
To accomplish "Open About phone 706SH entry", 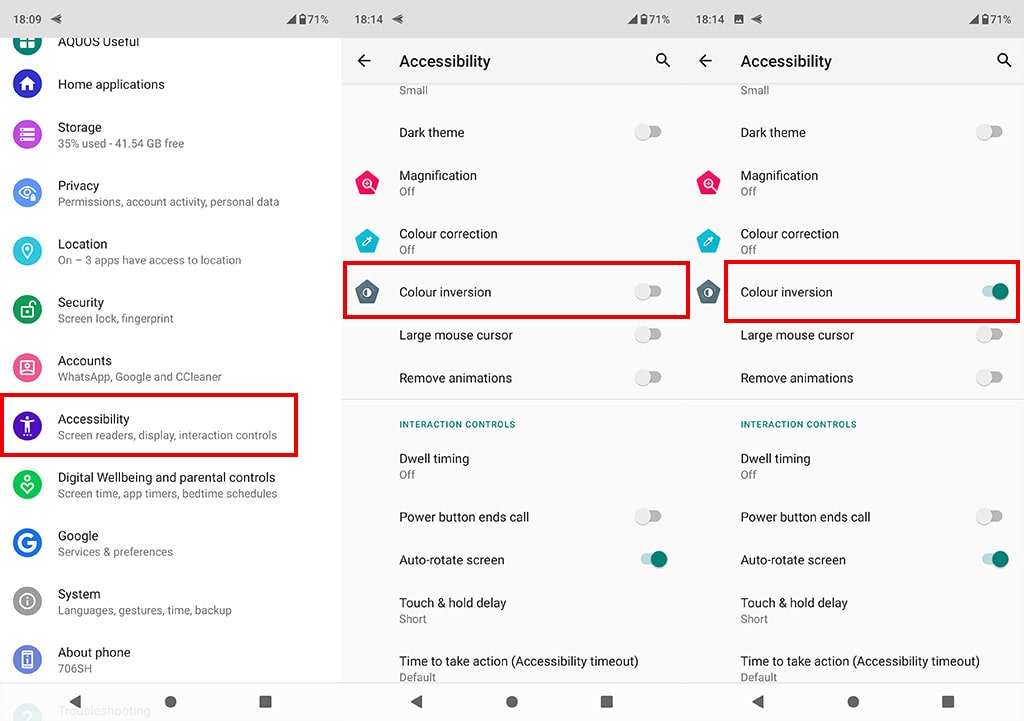I will click(x=170, y=660).
